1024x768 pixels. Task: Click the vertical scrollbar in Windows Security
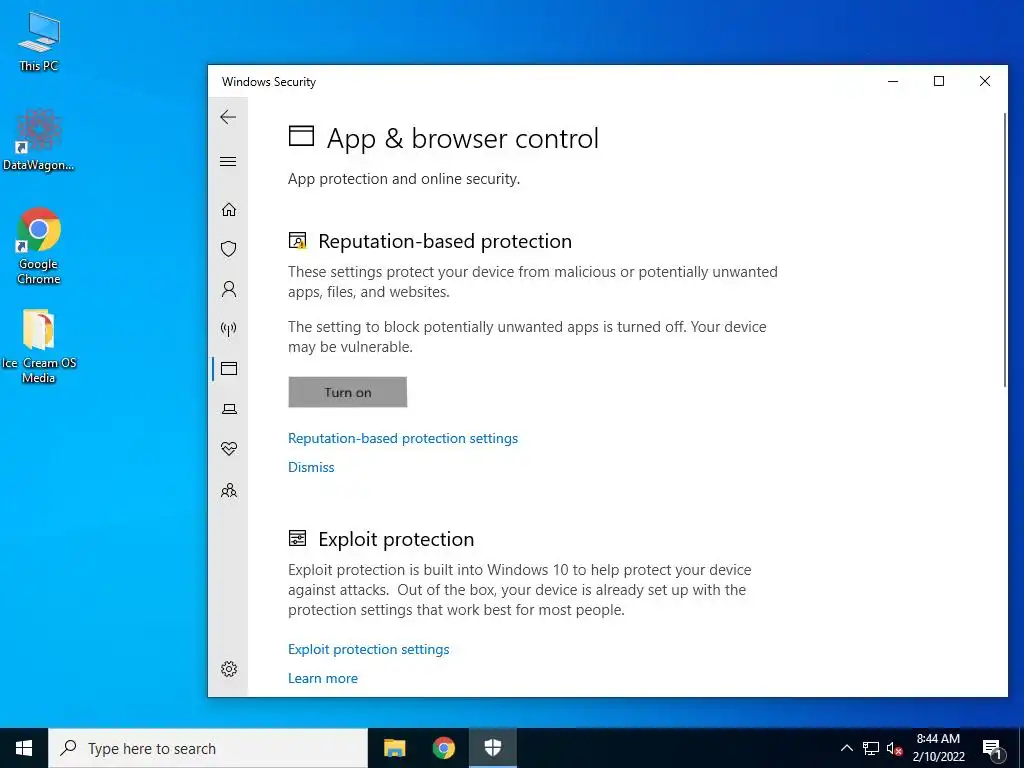1005,249
